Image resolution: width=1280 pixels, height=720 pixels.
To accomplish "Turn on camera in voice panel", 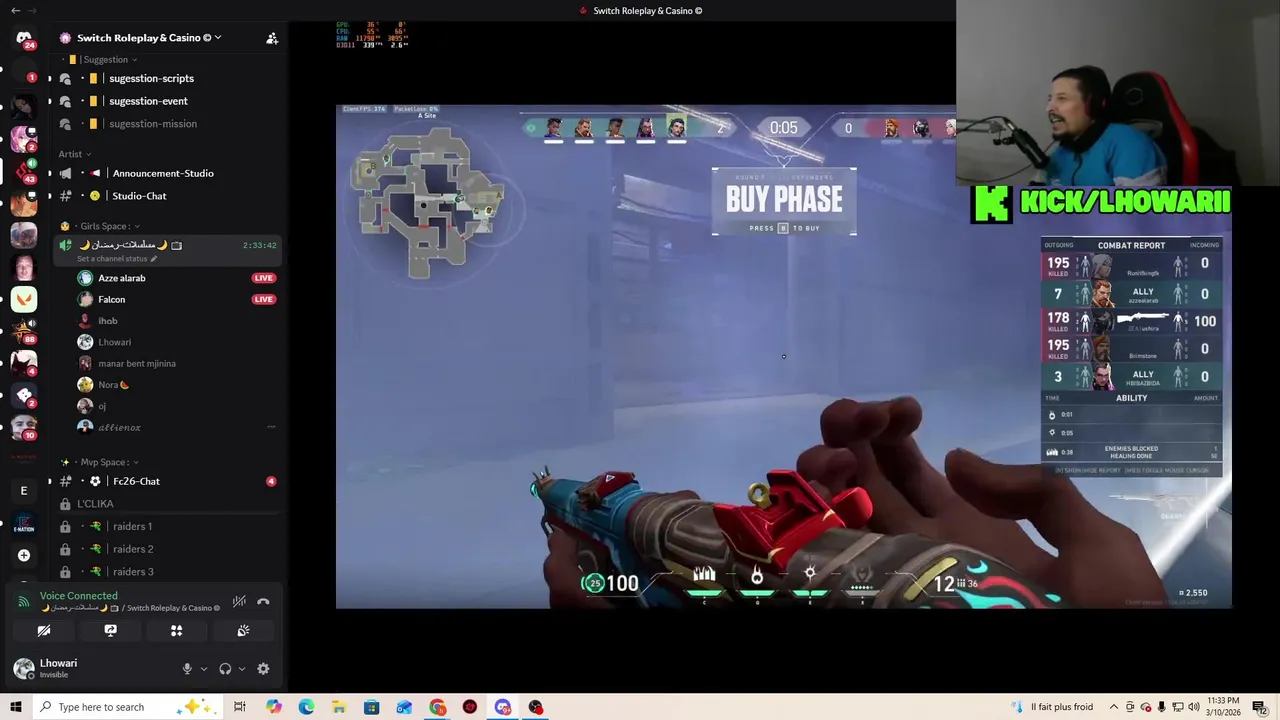I will (x=44, y=631).
